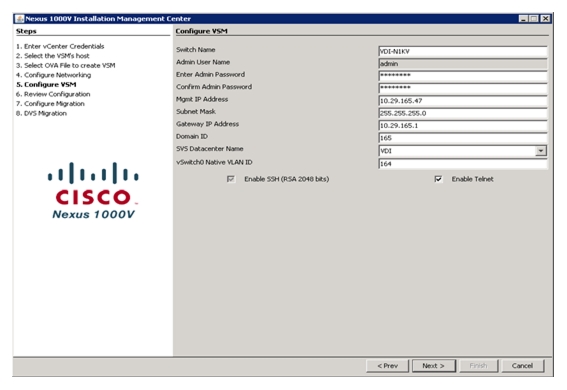This screenshot has width=567, height=390.
Task: Toggle Enable SSH (RSA 2048 bits) checkbox
Action: [x=231, y=179]
